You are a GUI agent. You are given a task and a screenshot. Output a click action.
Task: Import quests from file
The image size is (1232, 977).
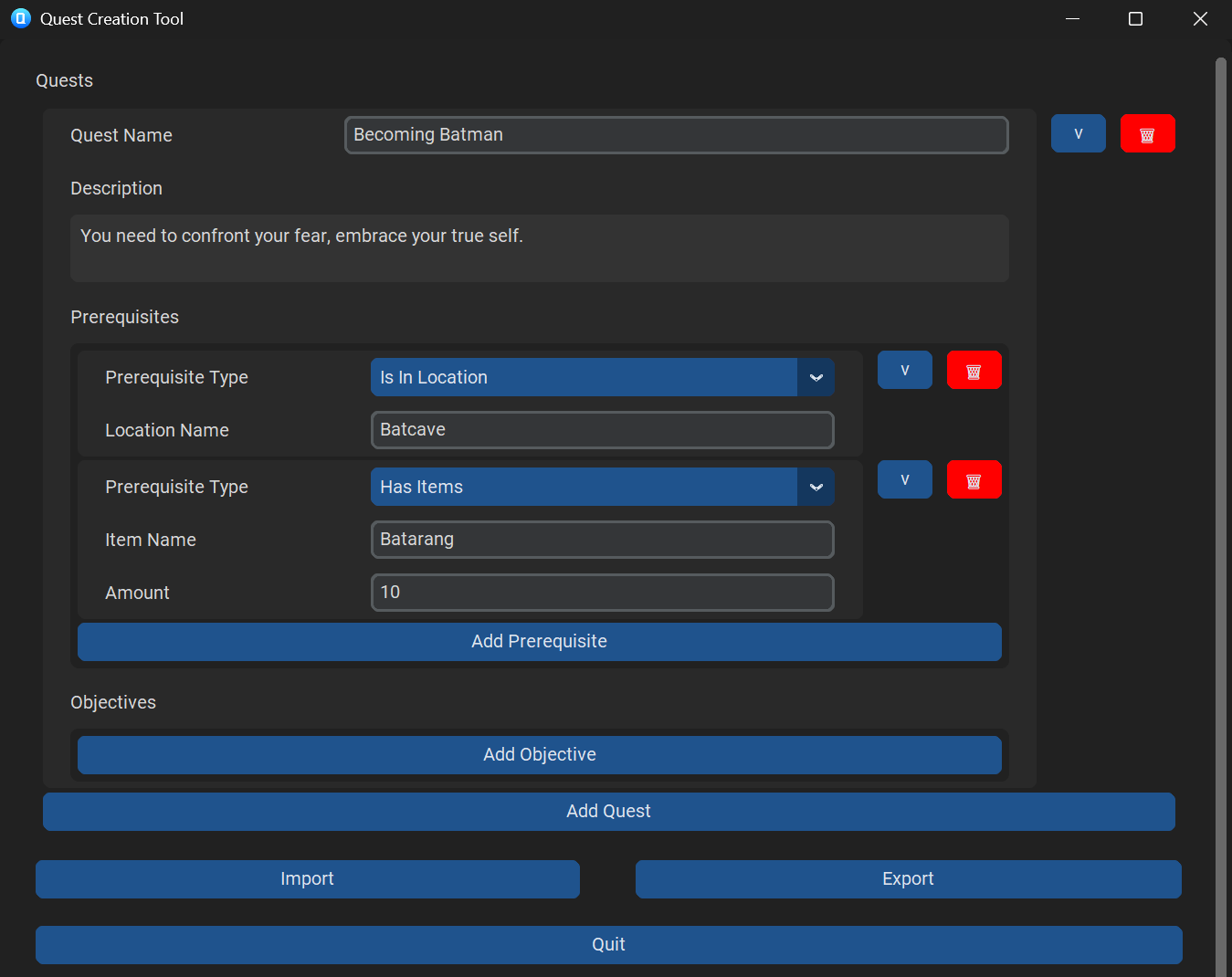point(307,879)
